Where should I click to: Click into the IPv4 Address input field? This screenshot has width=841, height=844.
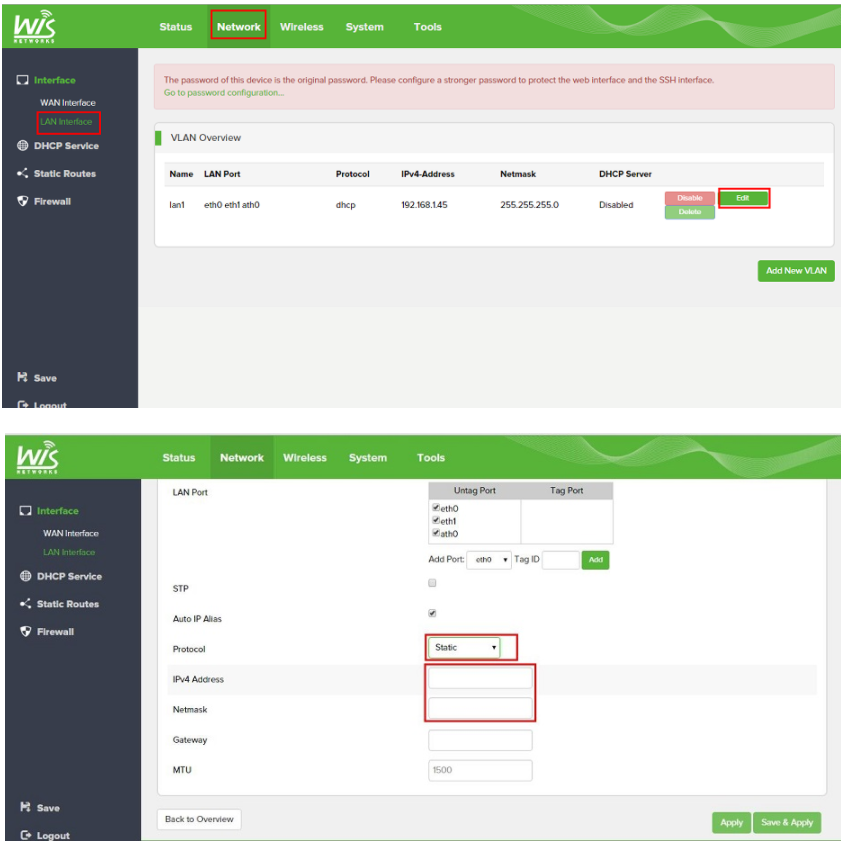pos(480,679)
